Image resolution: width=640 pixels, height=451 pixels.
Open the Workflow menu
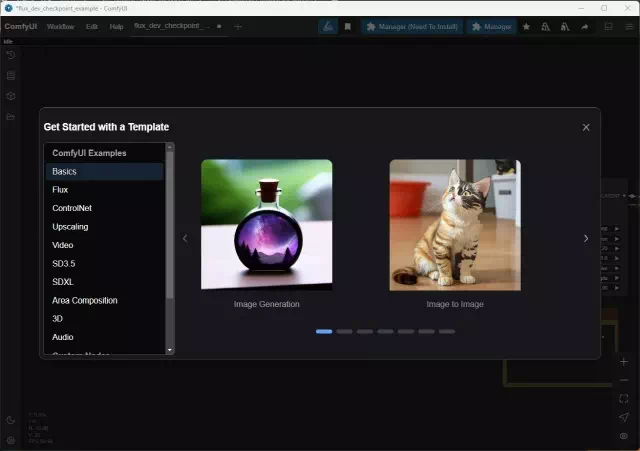pos(60,27)
